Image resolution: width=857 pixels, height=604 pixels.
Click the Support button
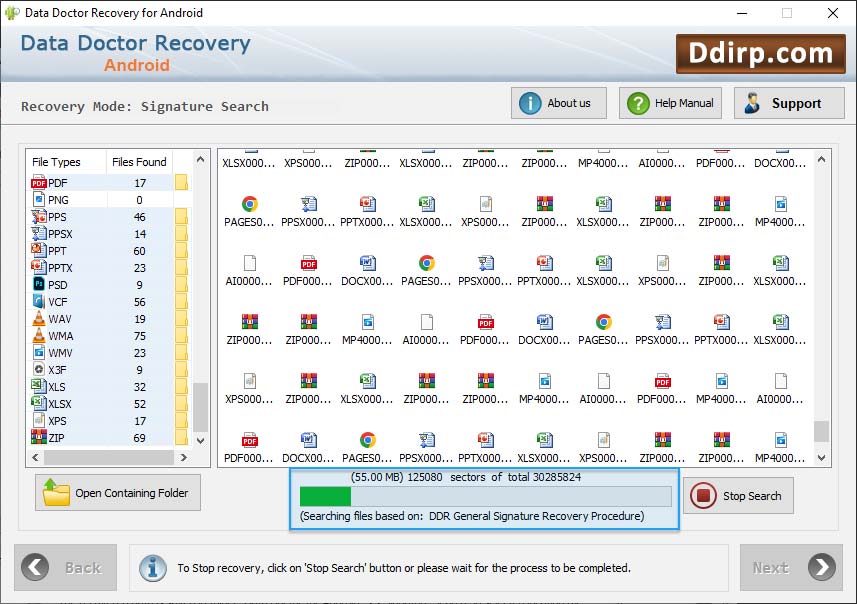[x=789, y=103]
